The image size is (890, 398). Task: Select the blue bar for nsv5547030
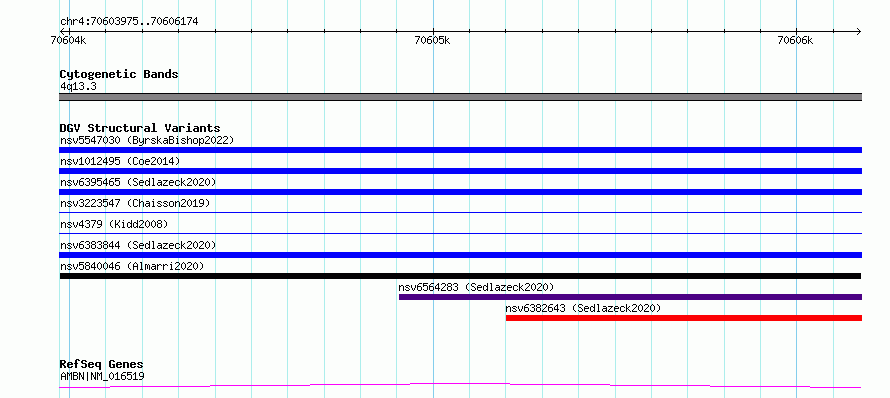coord(460,150)
